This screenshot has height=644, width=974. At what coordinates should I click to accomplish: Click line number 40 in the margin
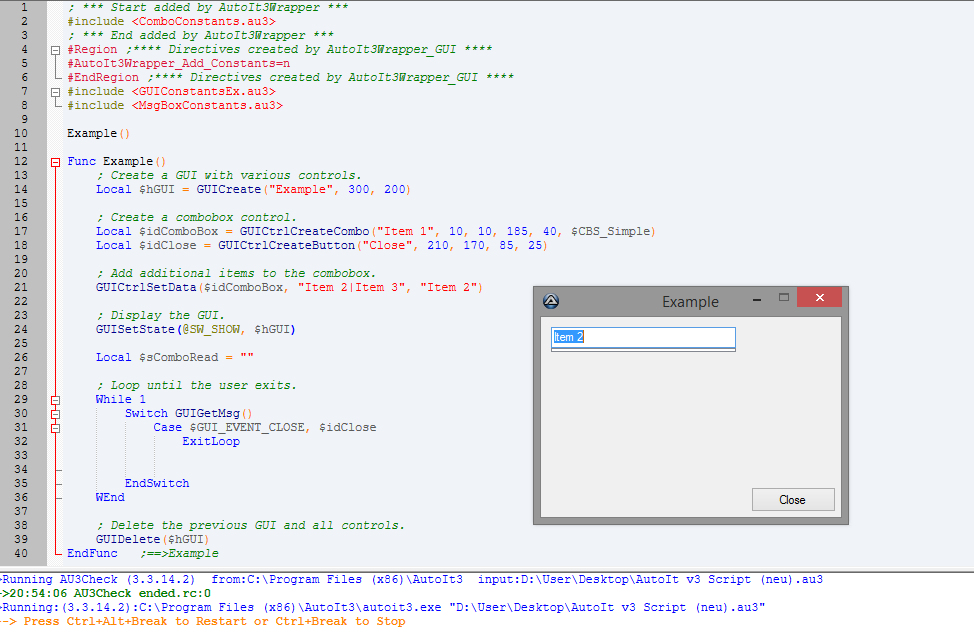tap(22, 553)
